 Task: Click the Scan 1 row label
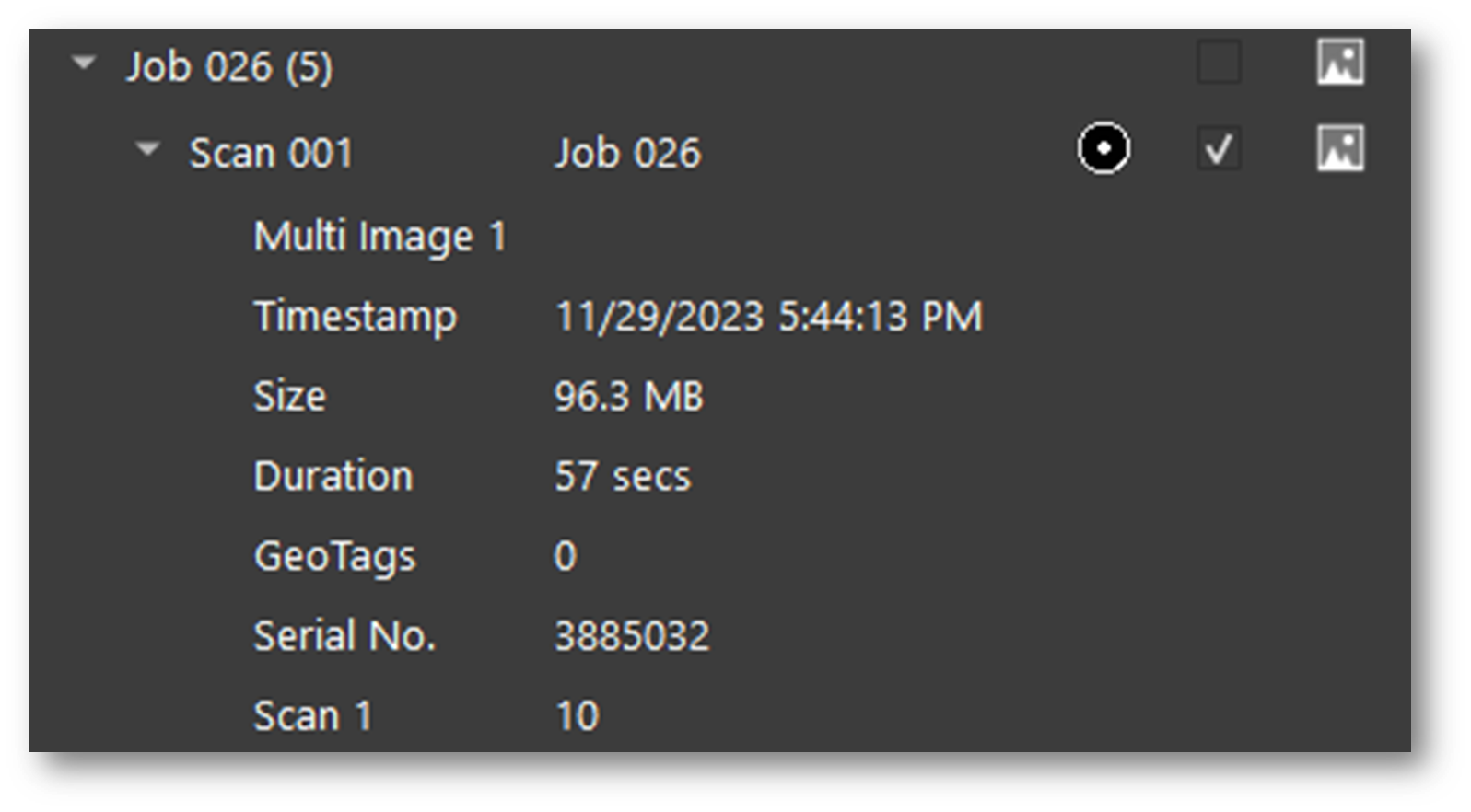pyautogui.click(x=312, y=716)
